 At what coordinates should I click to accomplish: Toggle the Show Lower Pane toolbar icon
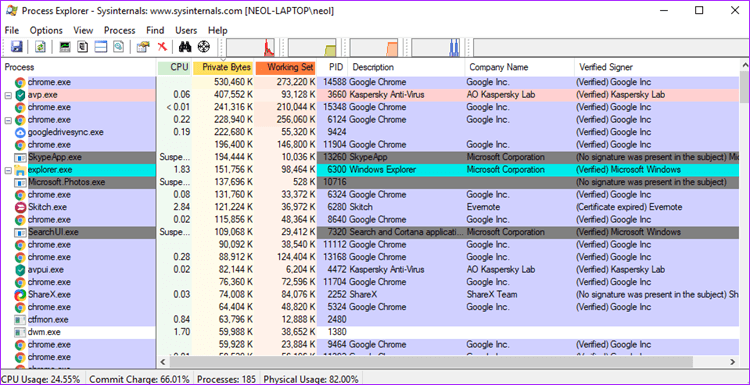[100, 46]
